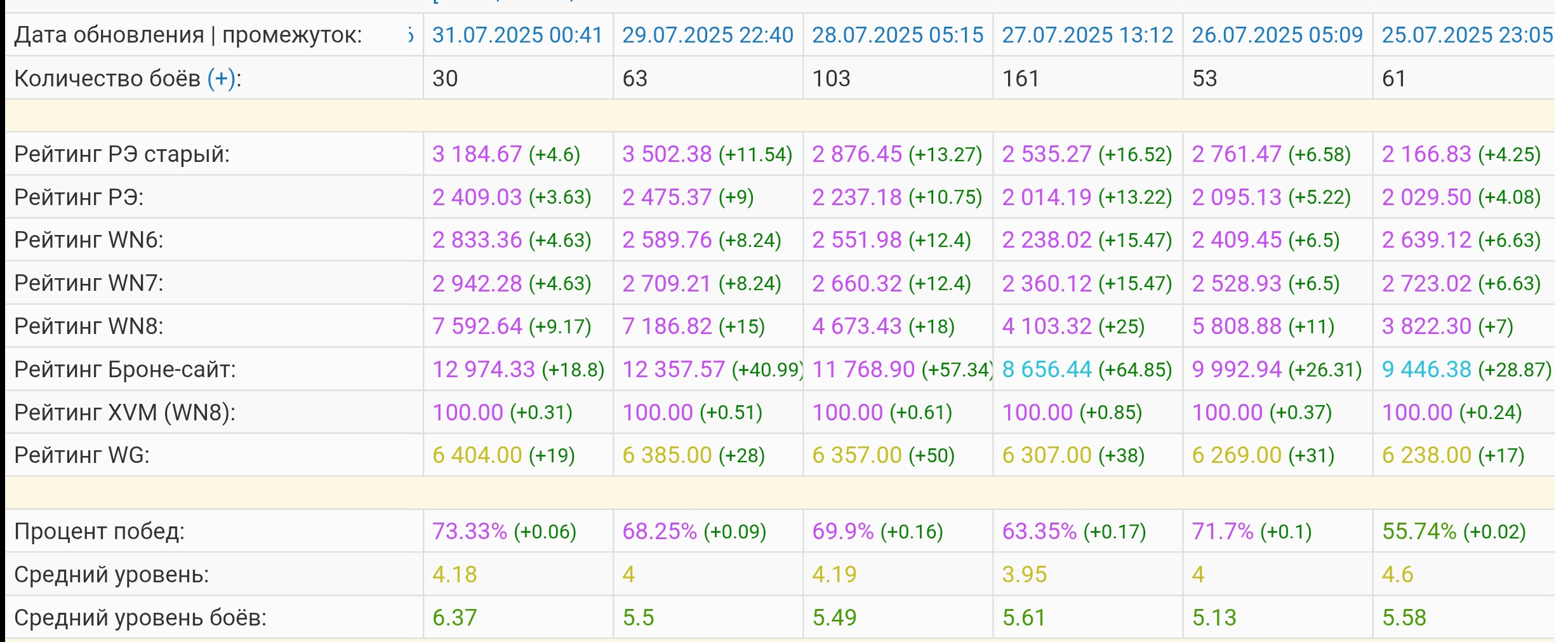Click the Рейтинг WN6 value 2 551.98

point(856,240)
